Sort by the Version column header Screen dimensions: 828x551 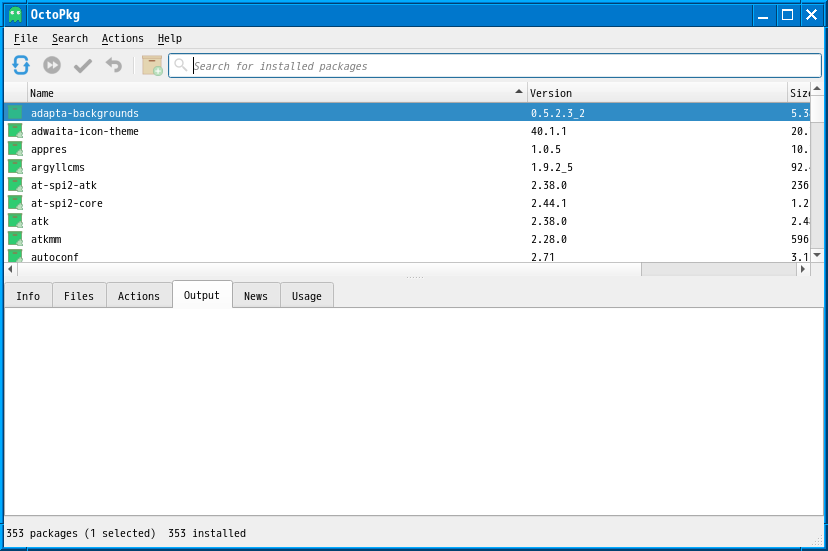657,93
